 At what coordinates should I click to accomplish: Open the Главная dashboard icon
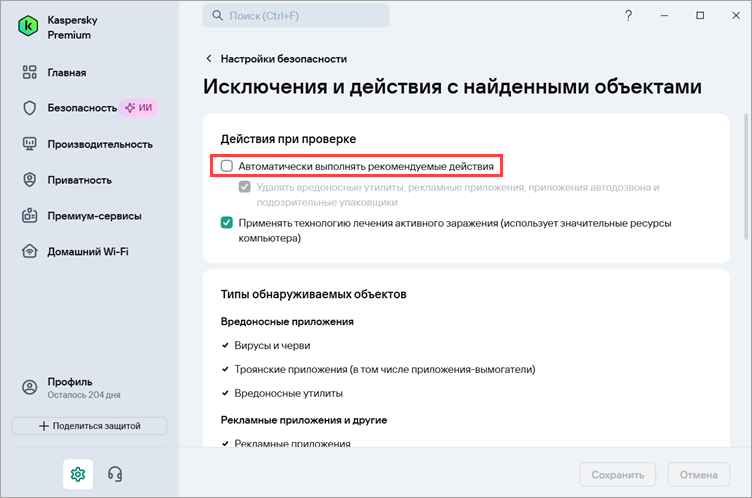(30, 72)
